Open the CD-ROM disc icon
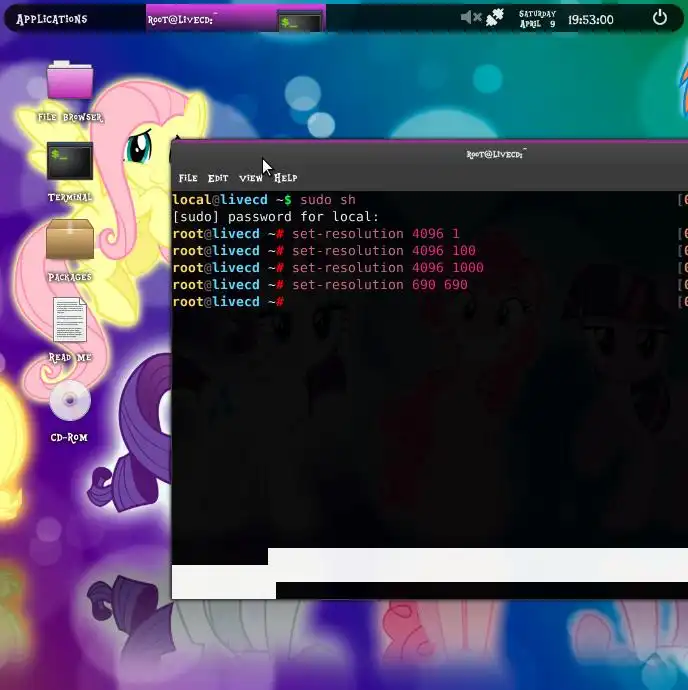Viewport: 688px width, 690px height. pos(70,400)
